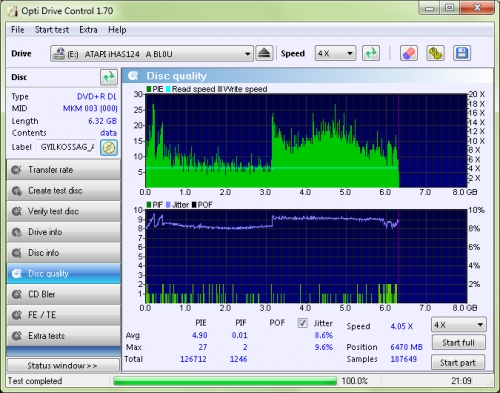Viewport: 500px width, 393px height.
Task: Click the FE / TE sidebar icon
Action: pyautogui.click(x=16, y=315)
